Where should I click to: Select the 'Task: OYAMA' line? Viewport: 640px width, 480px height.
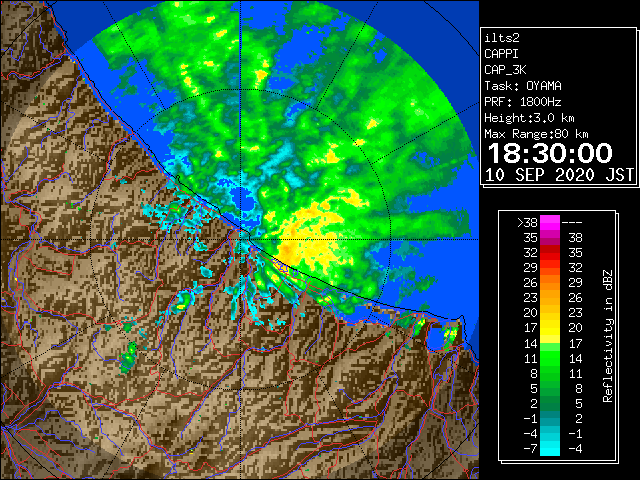click(x=523, y=86)
